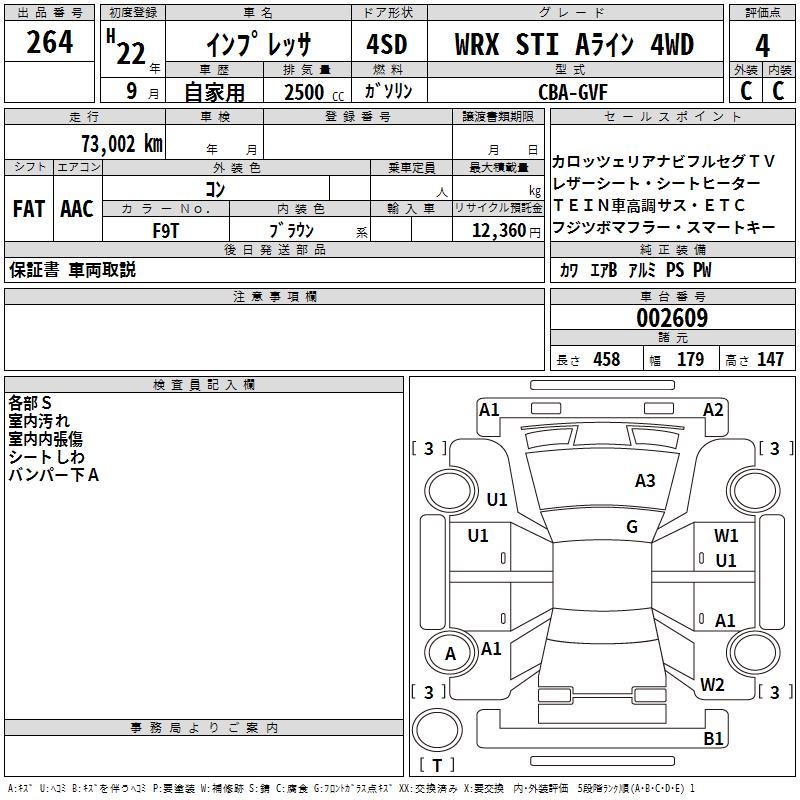Select the air conditioner value AAC
The image size is (800, 800).
[77, 209]
